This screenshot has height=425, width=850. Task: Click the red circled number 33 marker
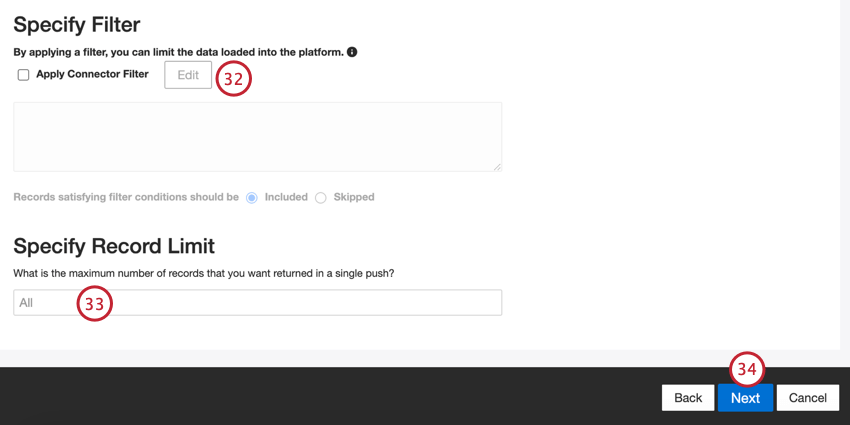pyautogui.click(x=94, y=303)
